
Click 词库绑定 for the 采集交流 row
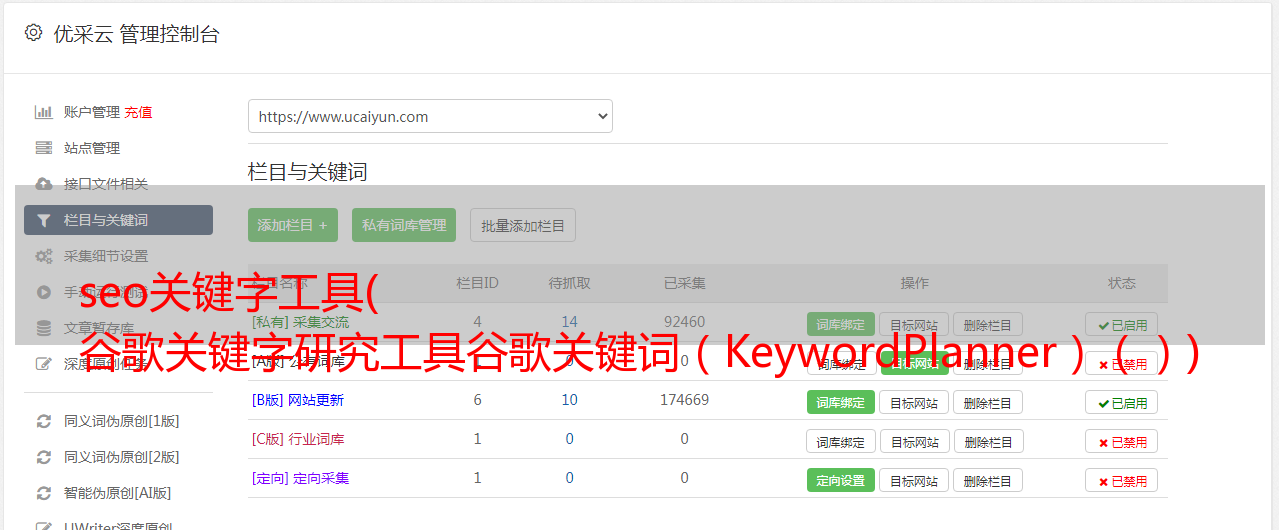pos(841,324)
